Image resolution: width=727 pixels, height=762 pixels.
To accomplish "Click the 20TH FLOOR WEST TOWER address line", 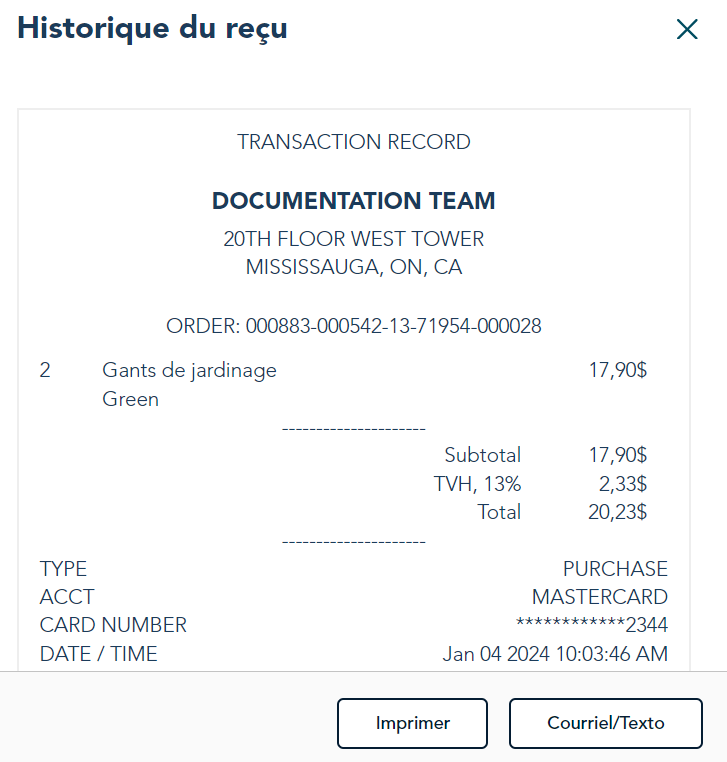I will coord(354,240).
